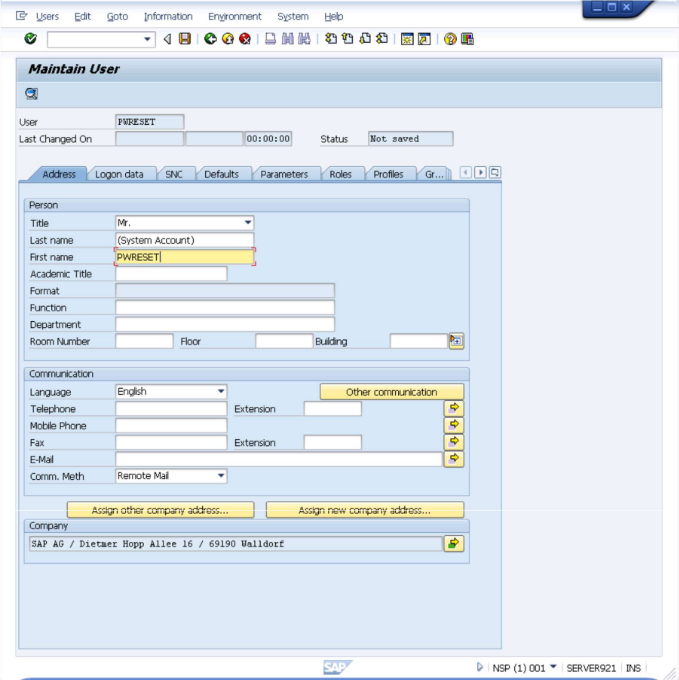Click the red Cancel icon in toolbar
This screenshot has width=679, height=680.
(x=244, y=39)
